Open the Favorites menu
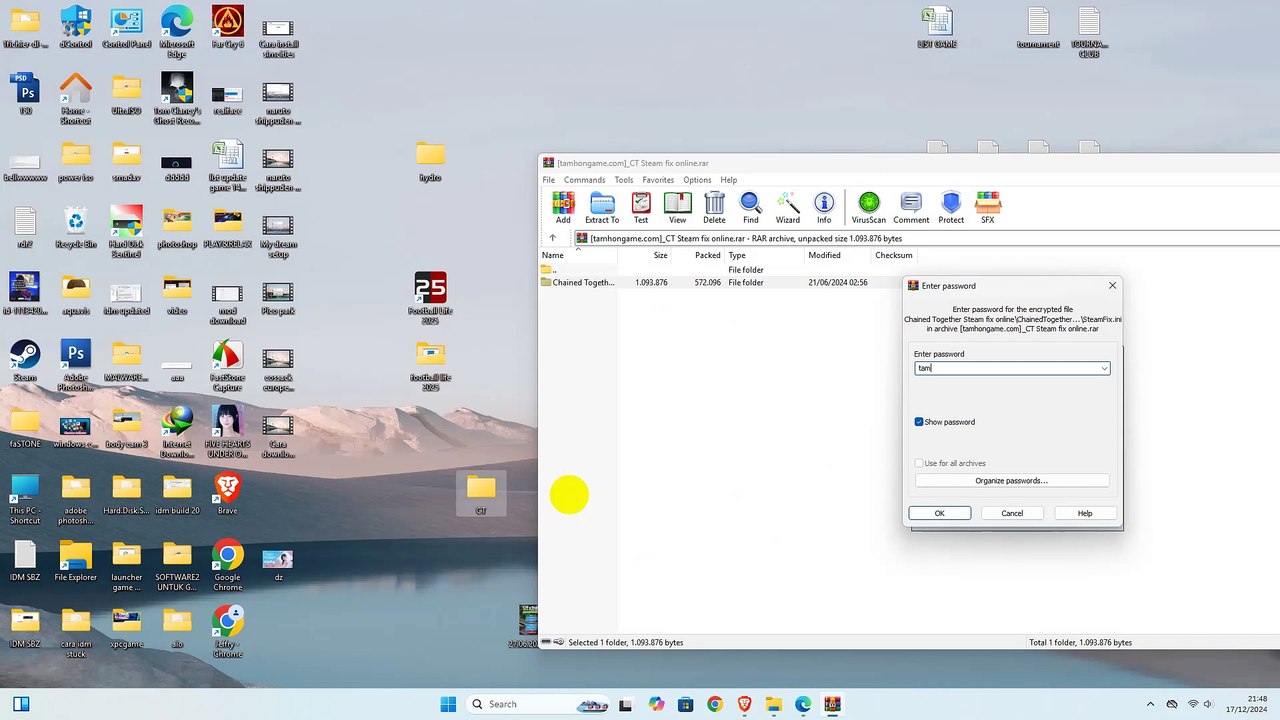This screenshot has width=1280, height=720. click(658, 180)
